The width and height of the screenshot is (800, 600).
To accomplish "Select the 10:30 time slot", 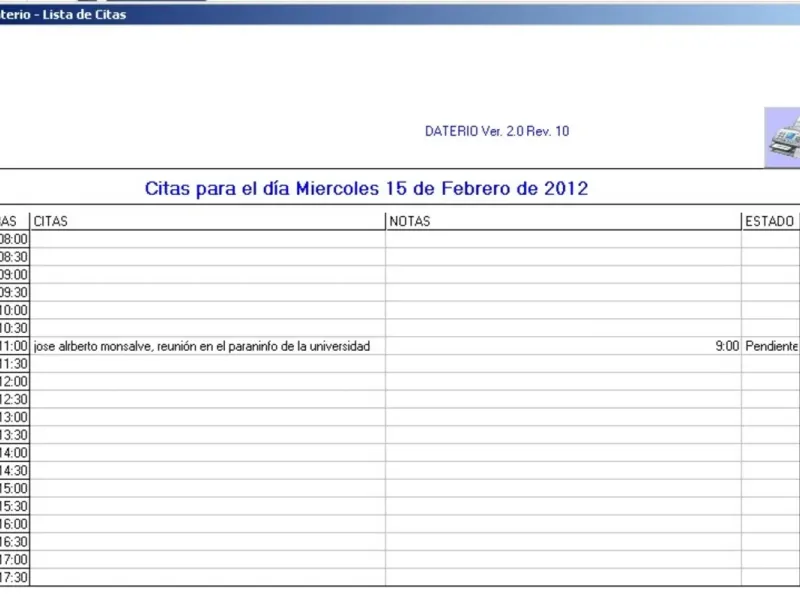I will (x=14, y=329).
